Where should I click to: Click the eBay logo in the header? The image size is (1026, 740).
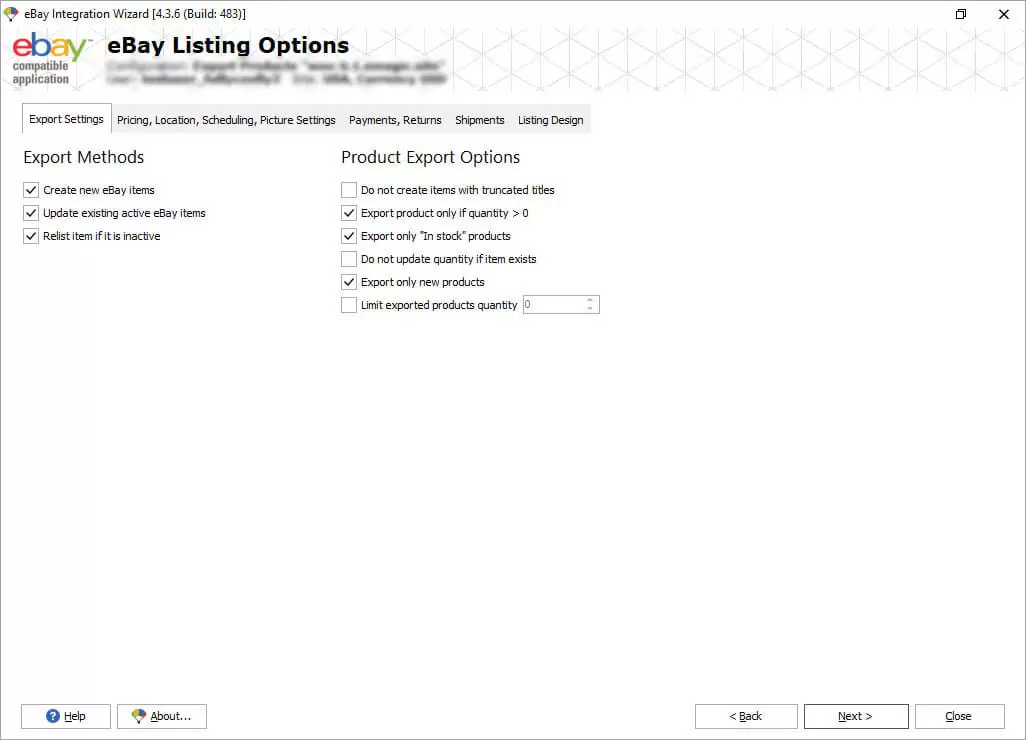[x=48, y=50]
